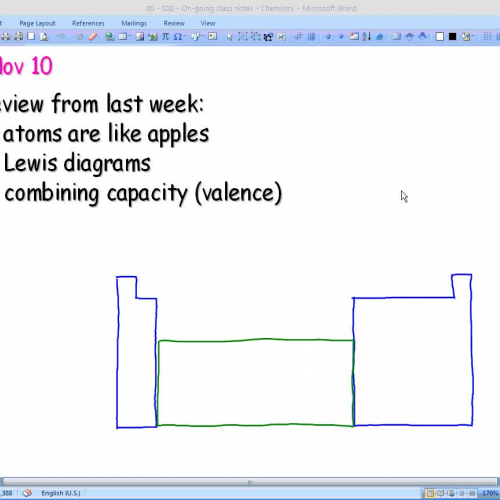Switch to Web Layout view button
The image size is (500, 500).
[x=451, y=493]
